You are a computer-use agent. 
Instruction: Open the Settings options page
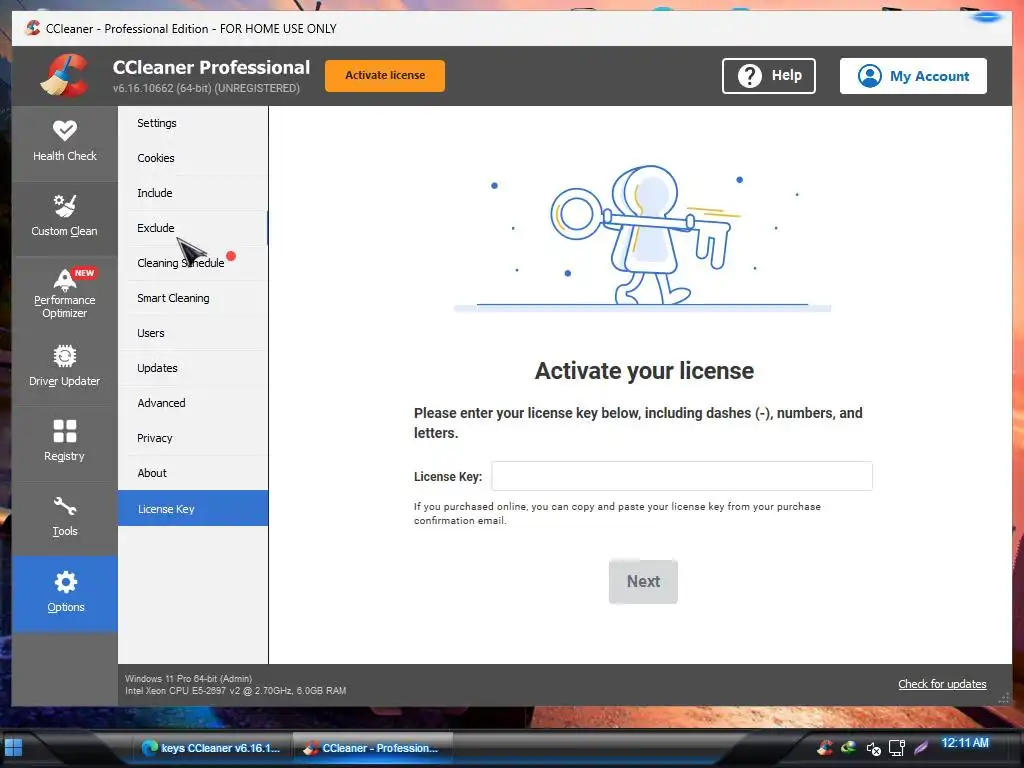193,123
